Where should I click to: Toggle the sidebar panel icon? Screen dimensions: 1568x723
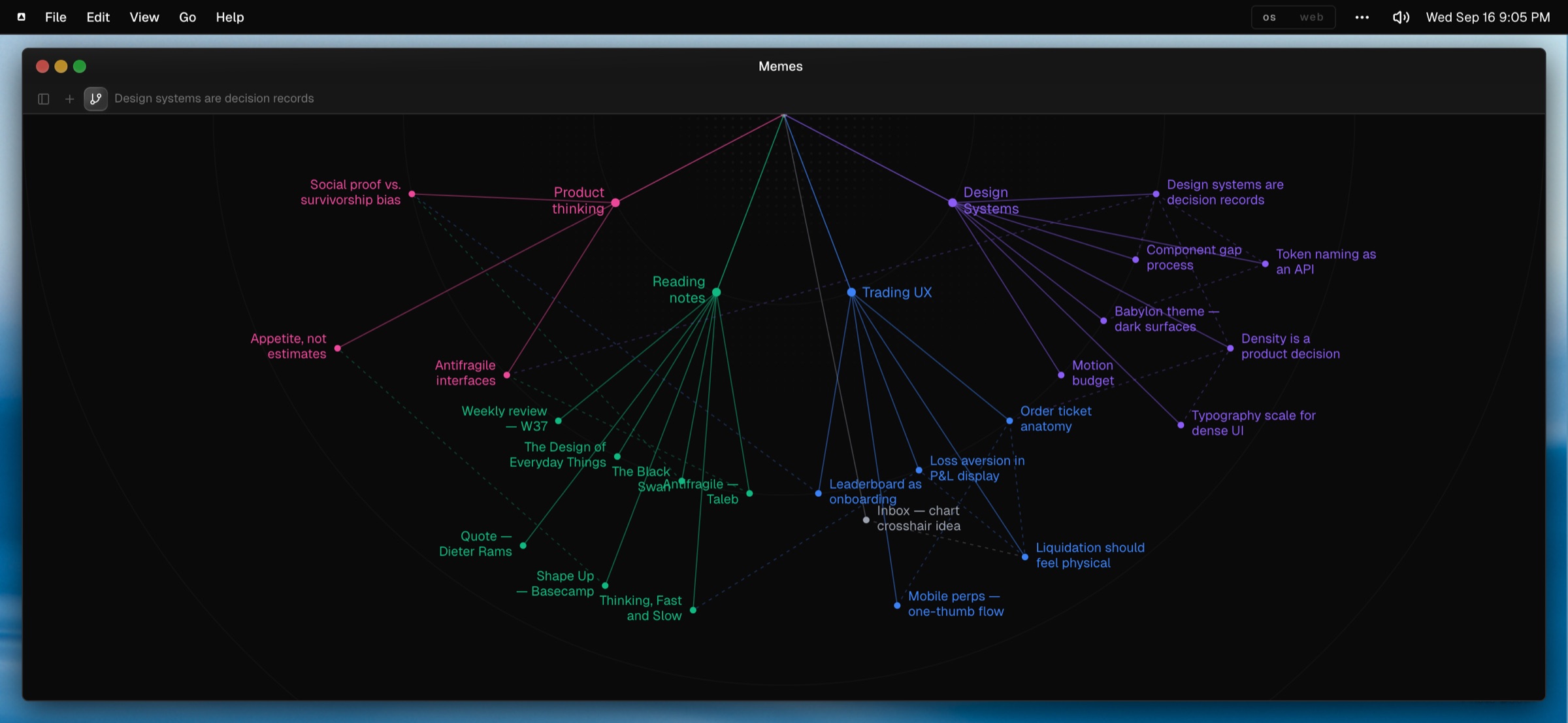[44, 99]
